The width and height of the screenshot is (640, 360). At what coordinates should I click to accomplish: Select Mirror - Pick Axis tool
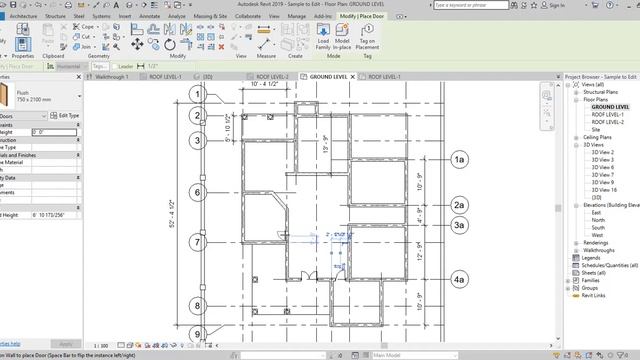click(169, 29)
